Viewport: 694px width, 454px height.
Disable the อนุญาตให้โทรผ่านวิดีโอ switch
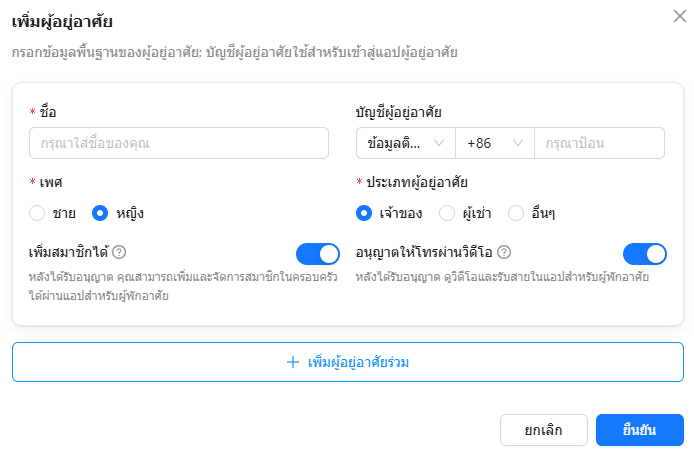click(x=644, y=254)
